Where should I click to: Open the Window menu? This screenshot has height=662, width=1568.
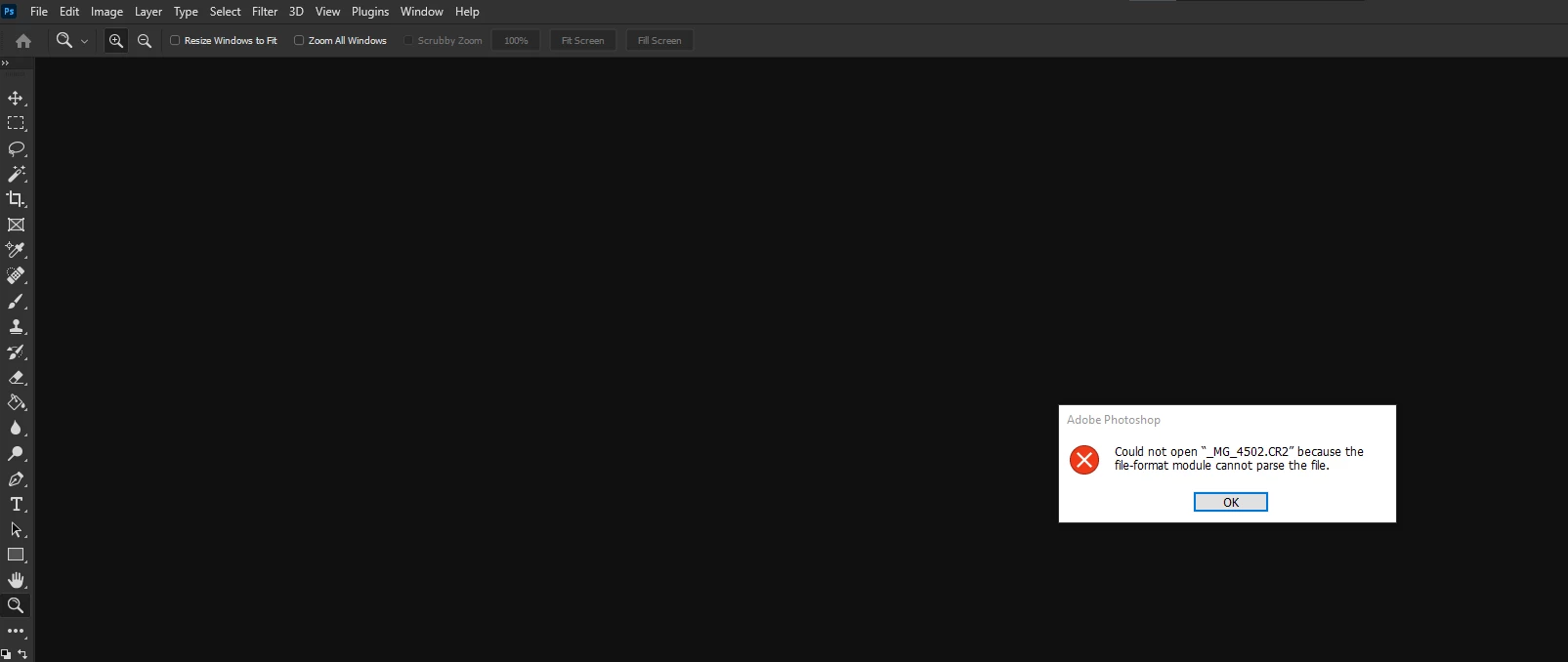click(x=422, y=12)
